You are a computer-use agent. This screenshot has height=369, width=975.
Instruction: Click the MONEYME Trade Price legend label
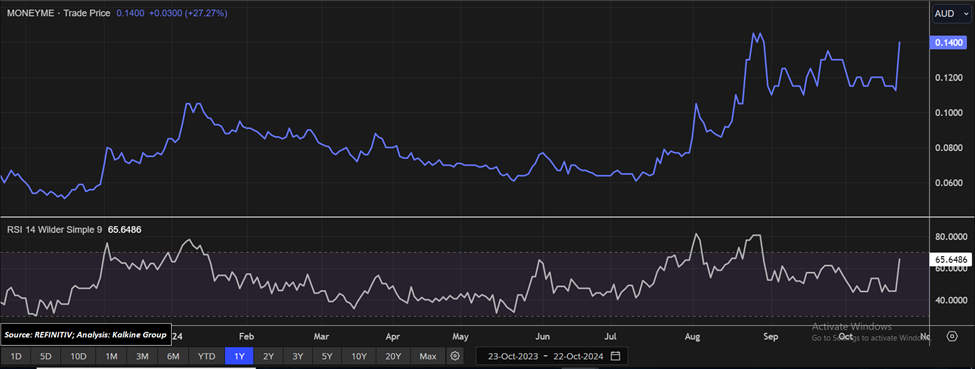[x=57, y=13]
